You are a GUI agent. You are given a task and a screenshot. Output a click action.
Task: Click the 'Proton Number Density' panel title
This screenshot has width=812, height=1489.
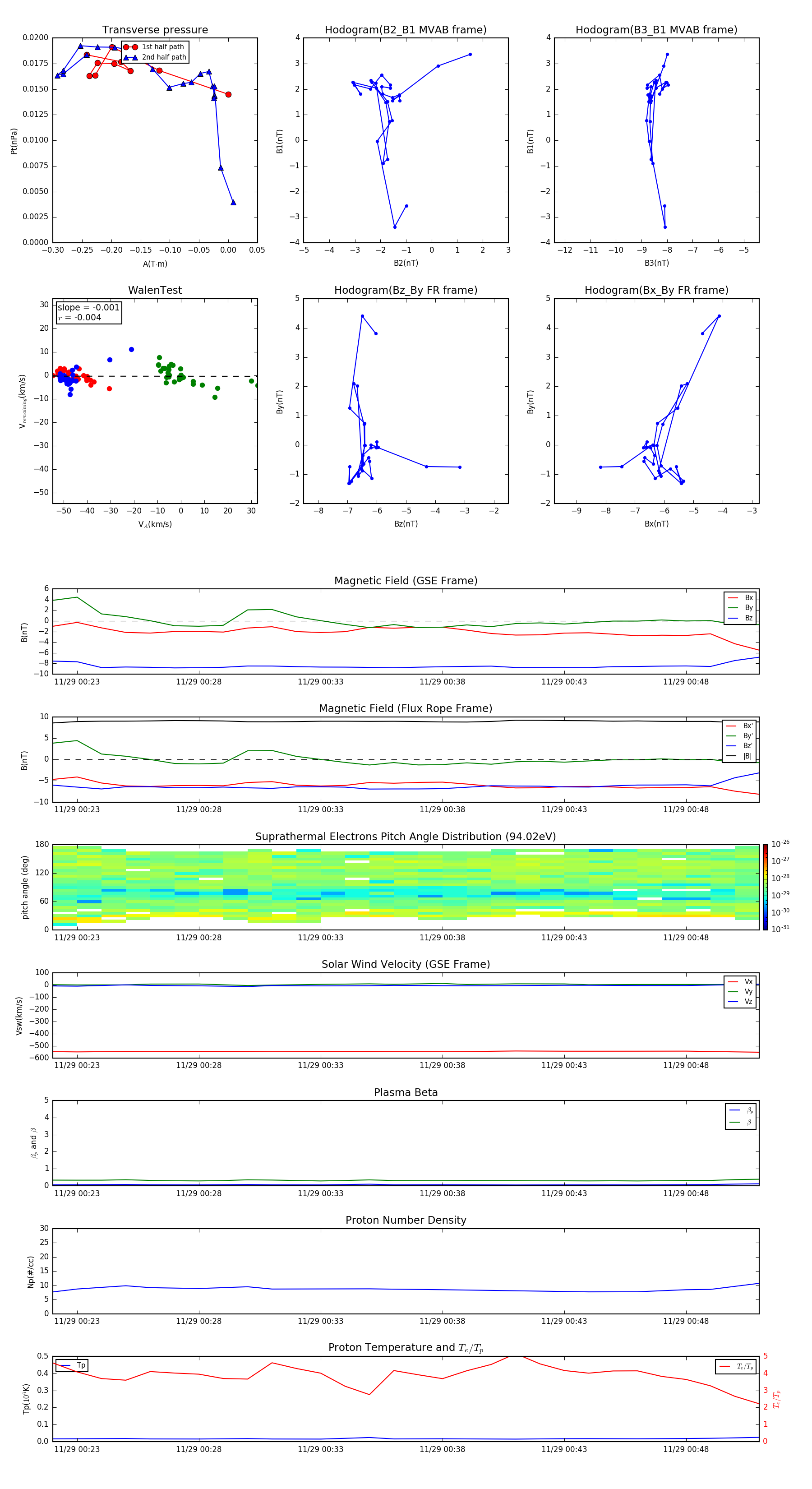tap(406, 1220)
